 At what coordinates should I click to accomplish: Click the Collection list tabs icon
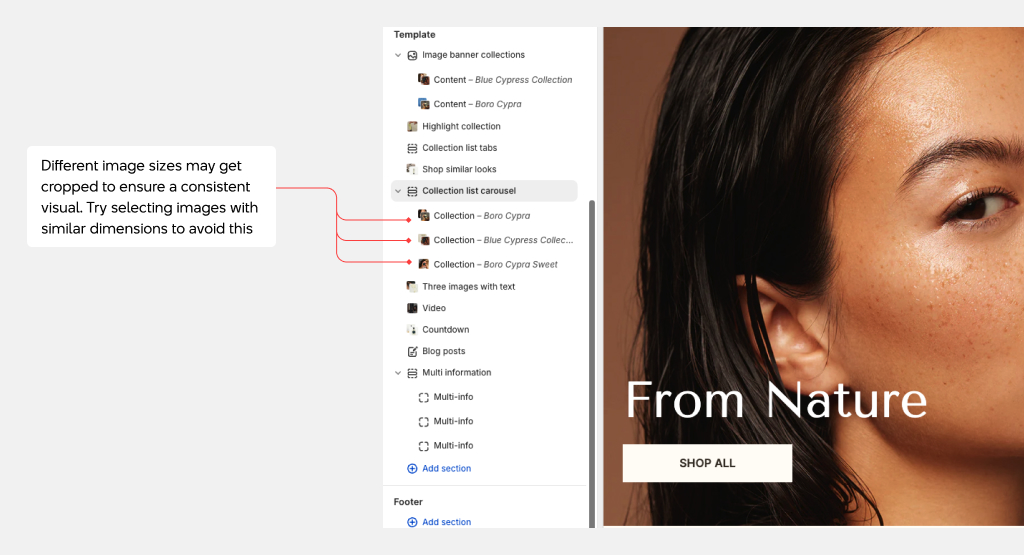coord(412,148)
